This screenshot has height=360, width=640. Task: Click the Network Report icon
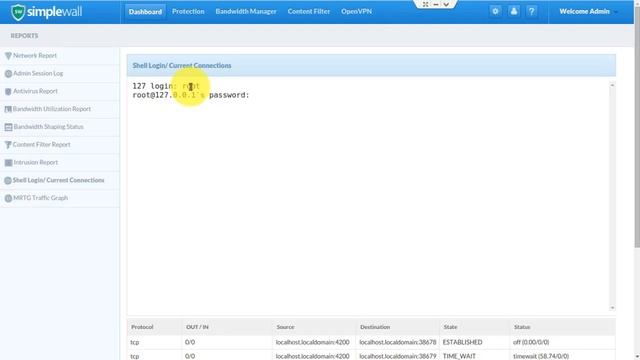8,56
